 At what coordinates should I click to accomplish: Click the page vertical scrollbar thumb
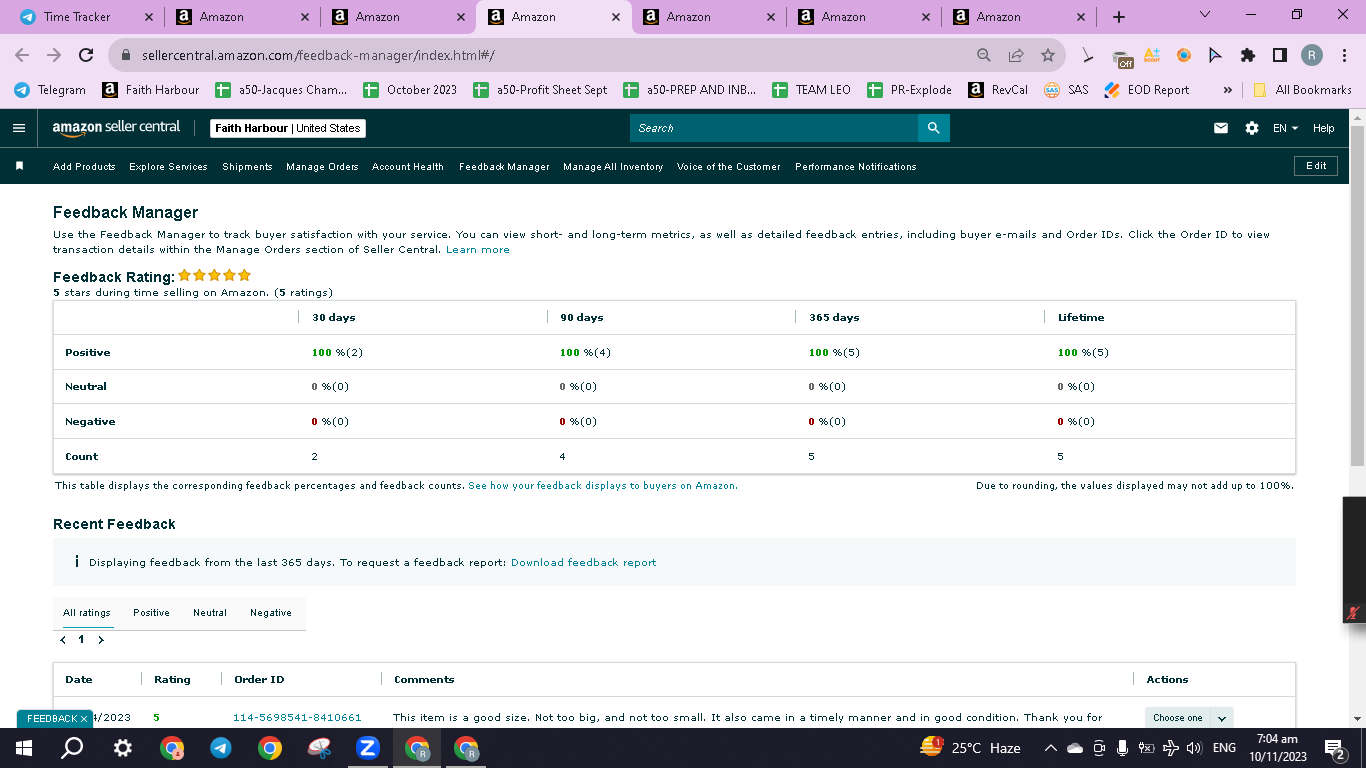tap(1357, 295)
